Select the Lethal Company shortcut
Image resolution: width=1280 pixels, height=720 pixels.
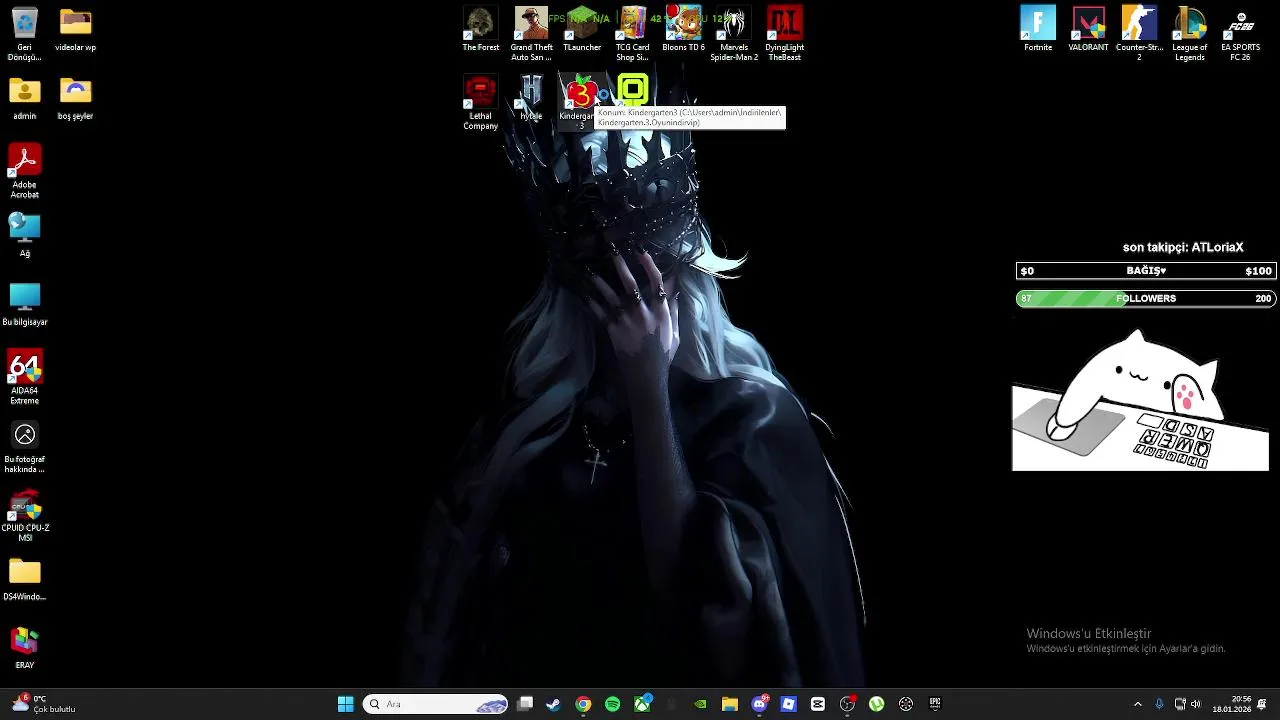(480, 103)
